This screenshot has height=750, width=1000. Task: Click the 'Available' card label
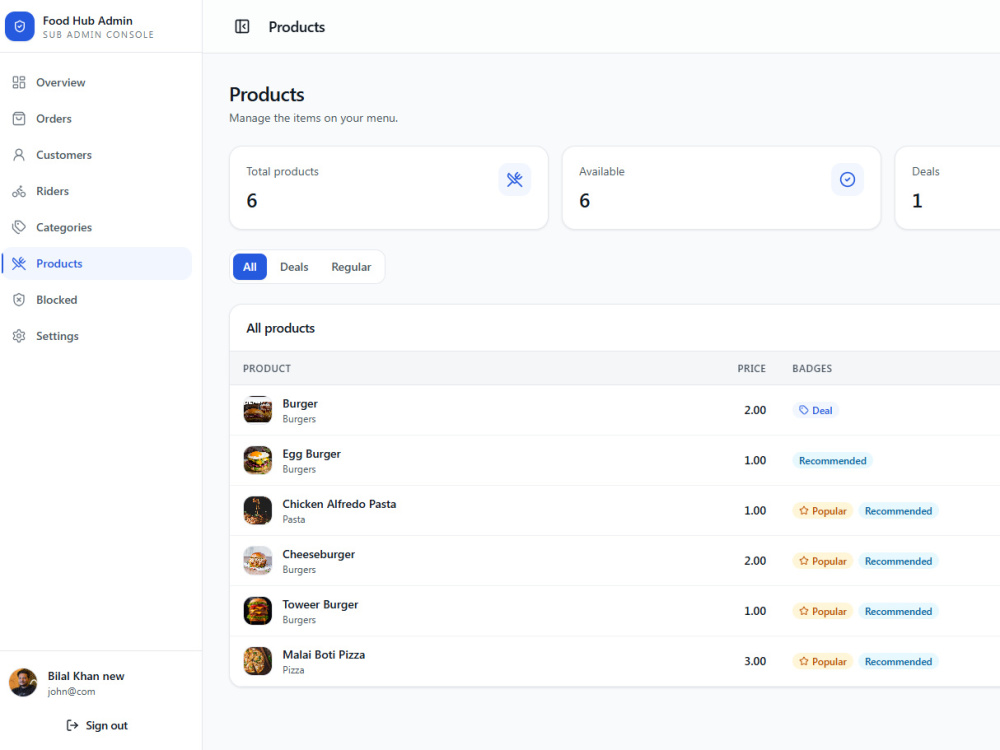tap(601, 172)
